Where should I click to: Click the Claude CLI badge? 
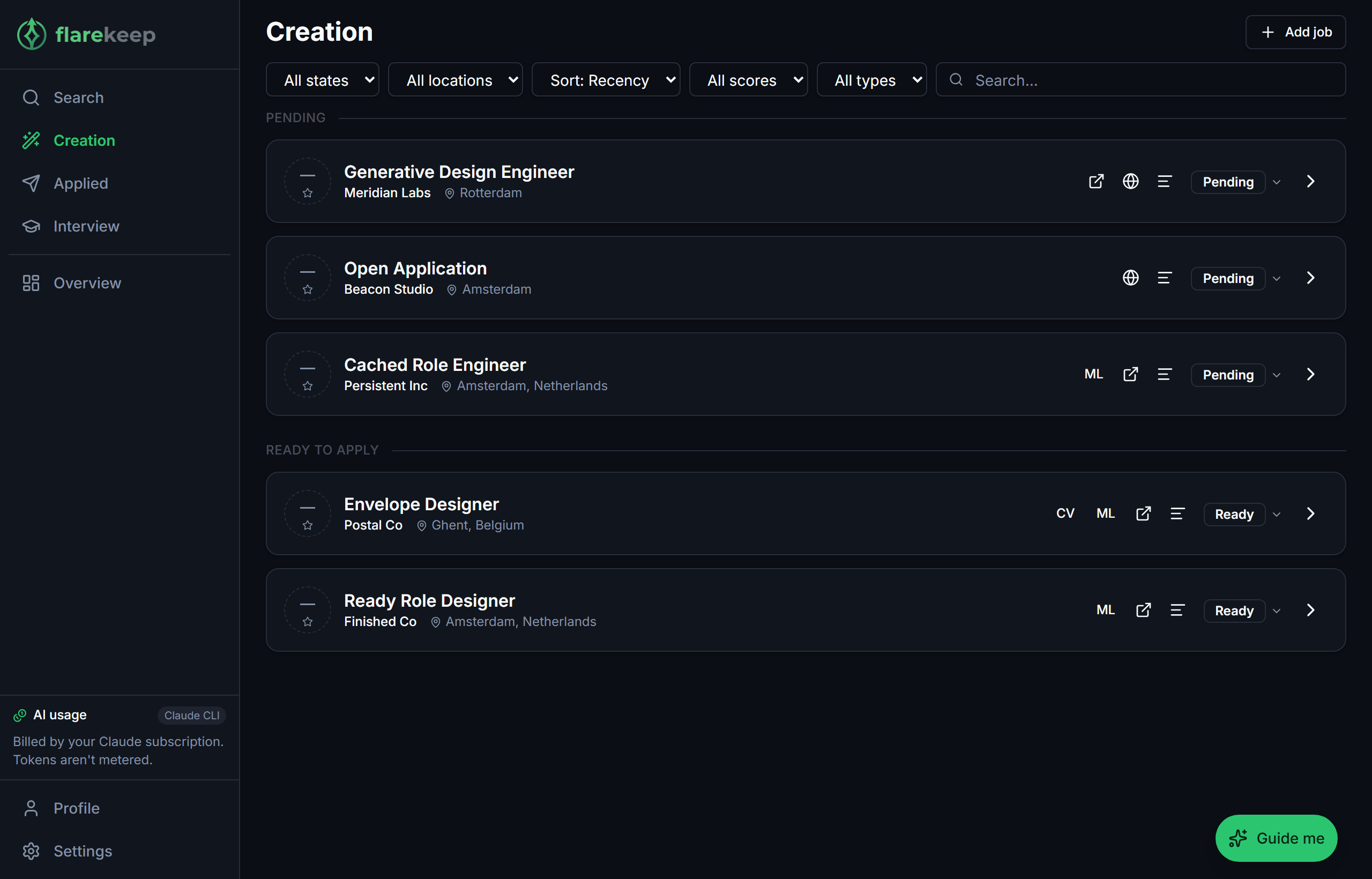192,715
